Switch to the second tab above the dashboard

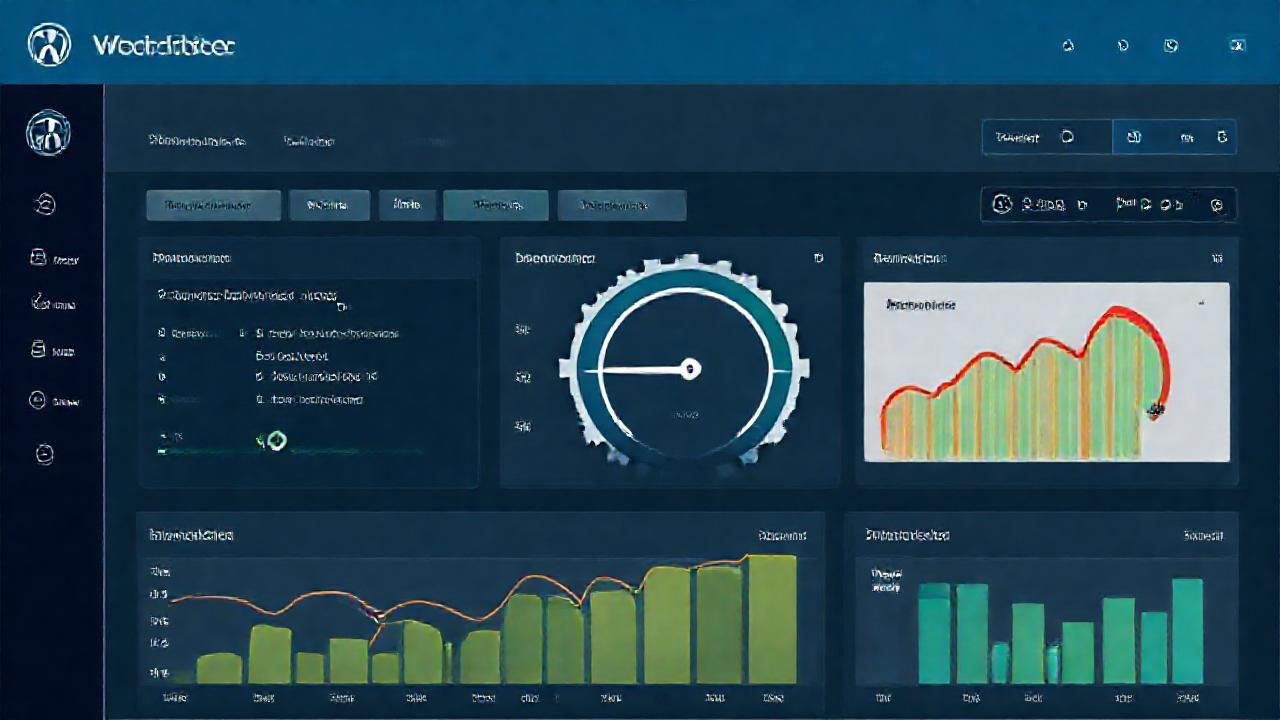coord(309,140)
